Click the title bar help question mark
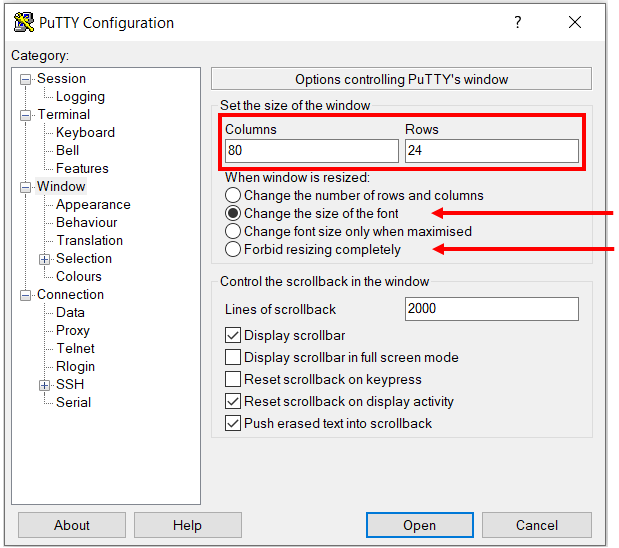 tap(517, 22)
